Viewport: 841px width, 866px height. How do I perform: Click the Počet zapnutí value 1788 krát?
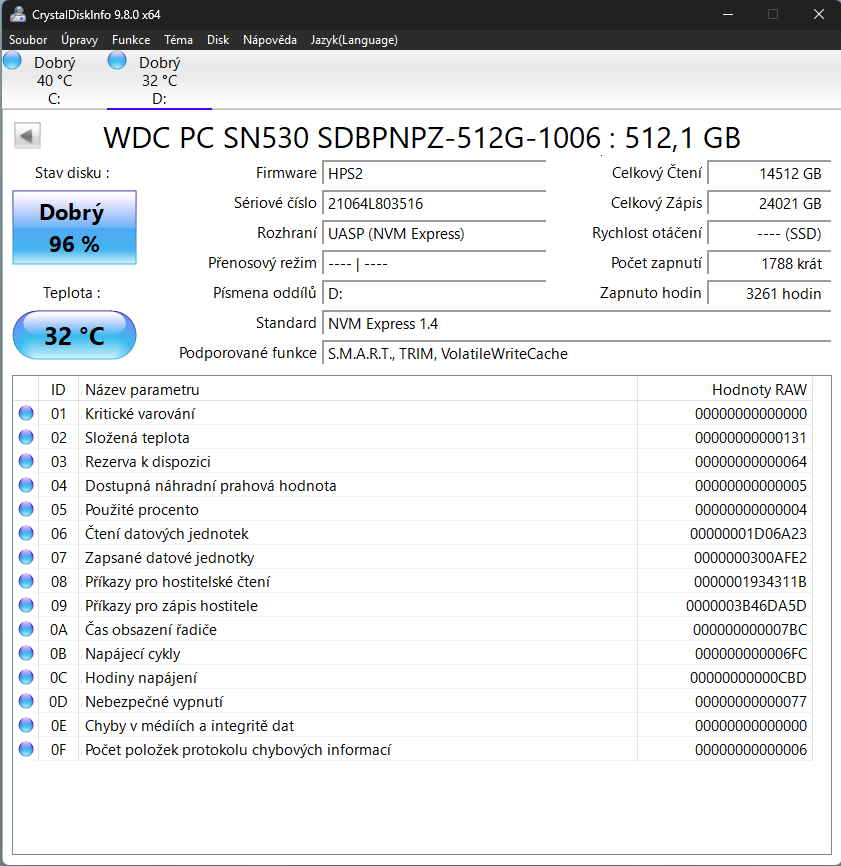coord(769,263)
